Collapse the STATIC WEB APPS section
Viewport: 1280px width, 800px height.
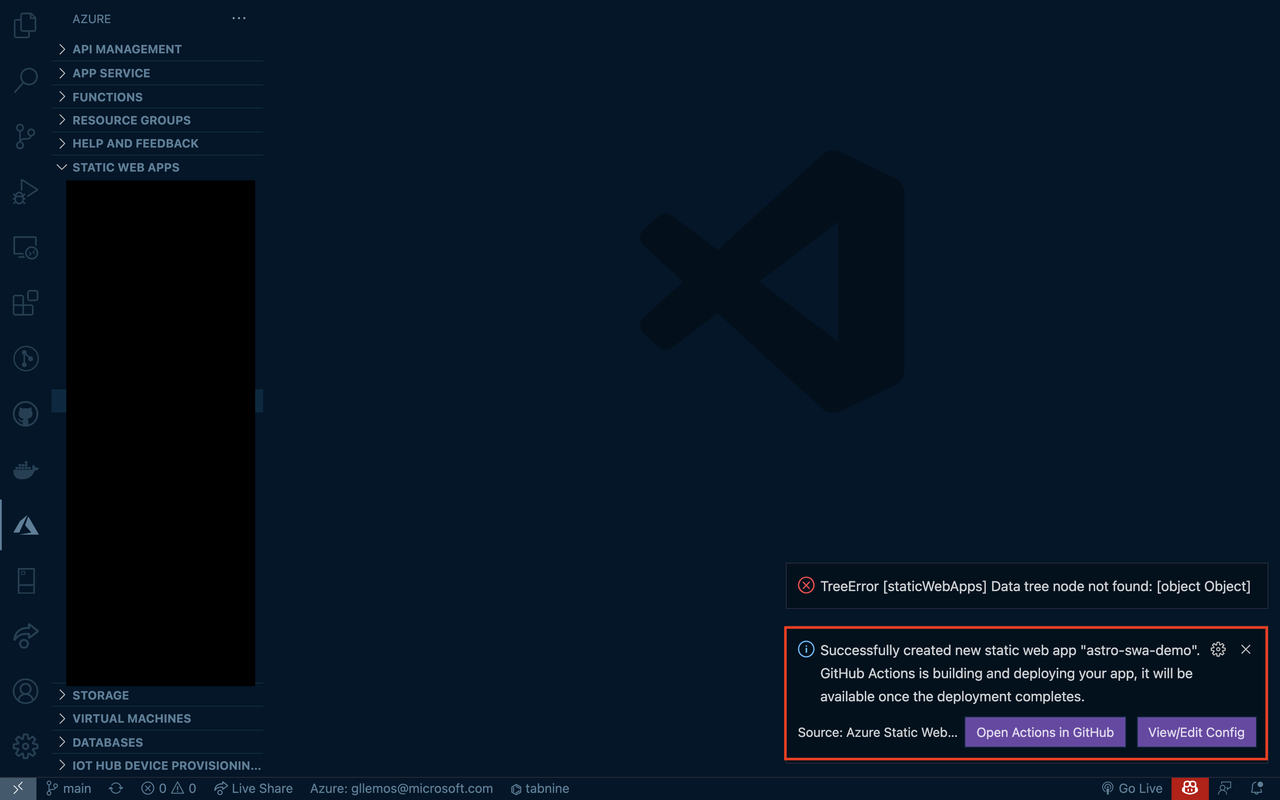[x=158, y=167]
